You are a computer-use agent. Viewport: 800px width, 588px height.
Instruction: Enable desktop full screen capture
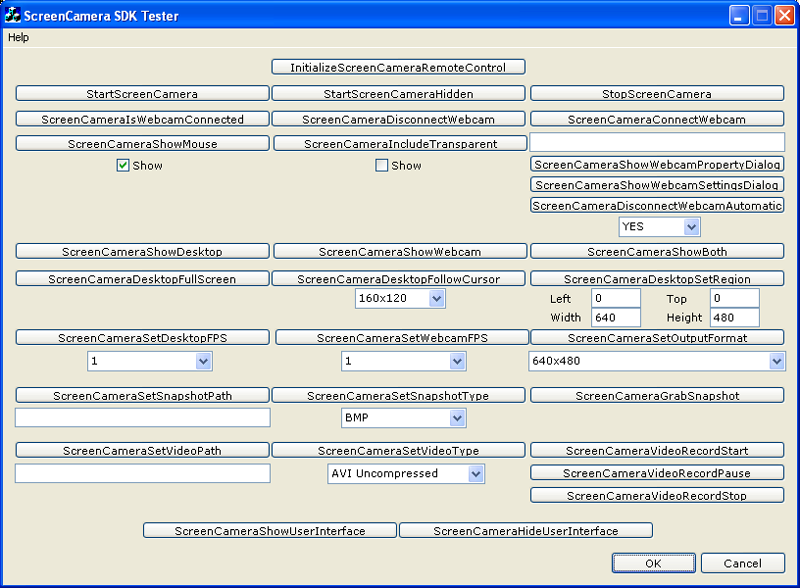tap(141, 278)
